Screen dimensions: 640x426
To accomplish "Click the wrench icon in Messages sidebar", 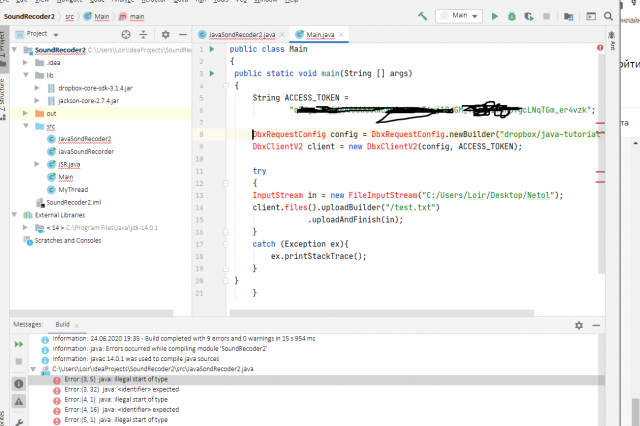I will (19, 422).
